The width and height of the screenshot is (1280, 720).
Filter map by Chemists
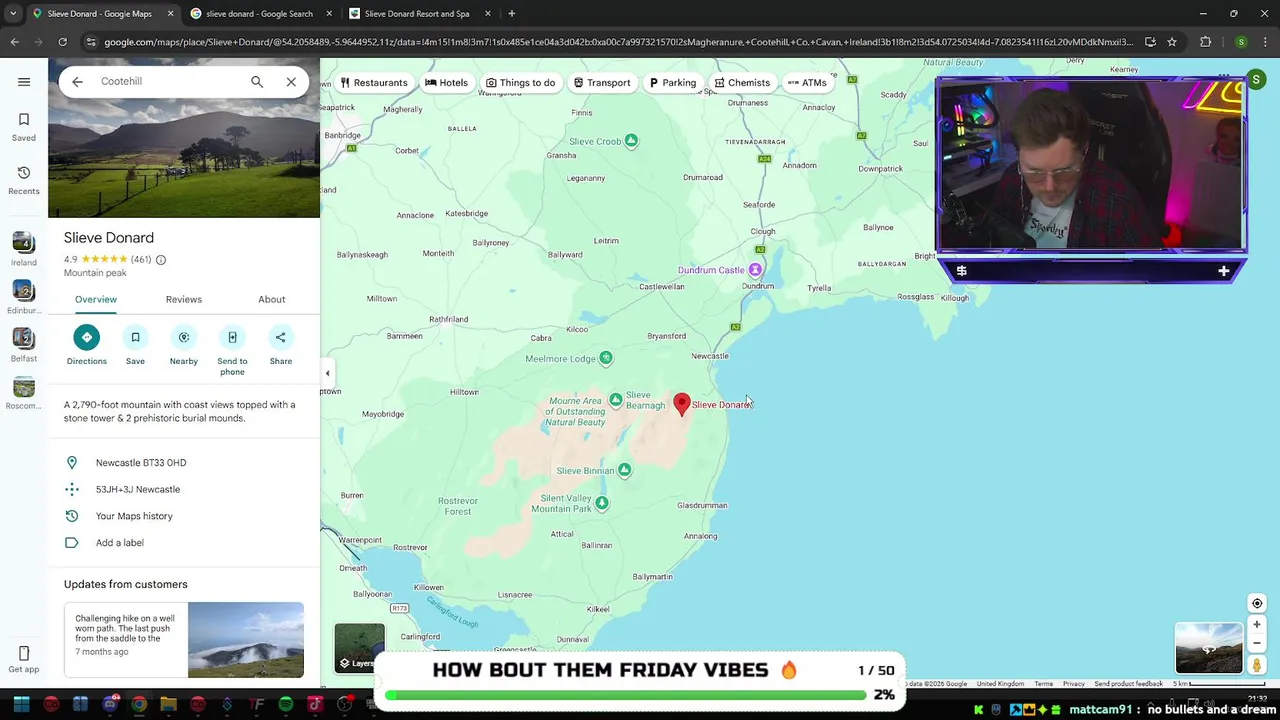[742, 83]
